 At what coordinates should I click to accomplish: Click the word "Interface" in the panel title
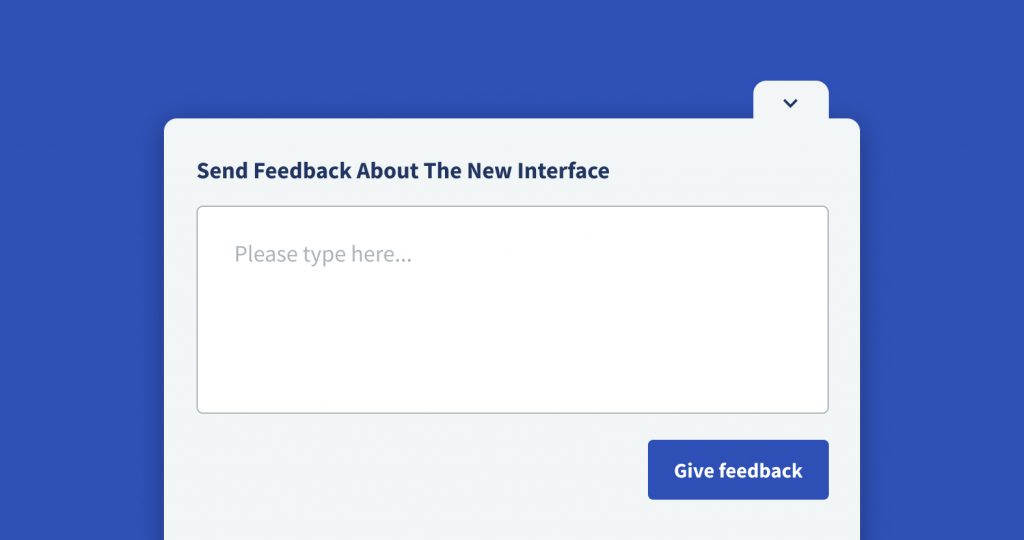(563, 170)
